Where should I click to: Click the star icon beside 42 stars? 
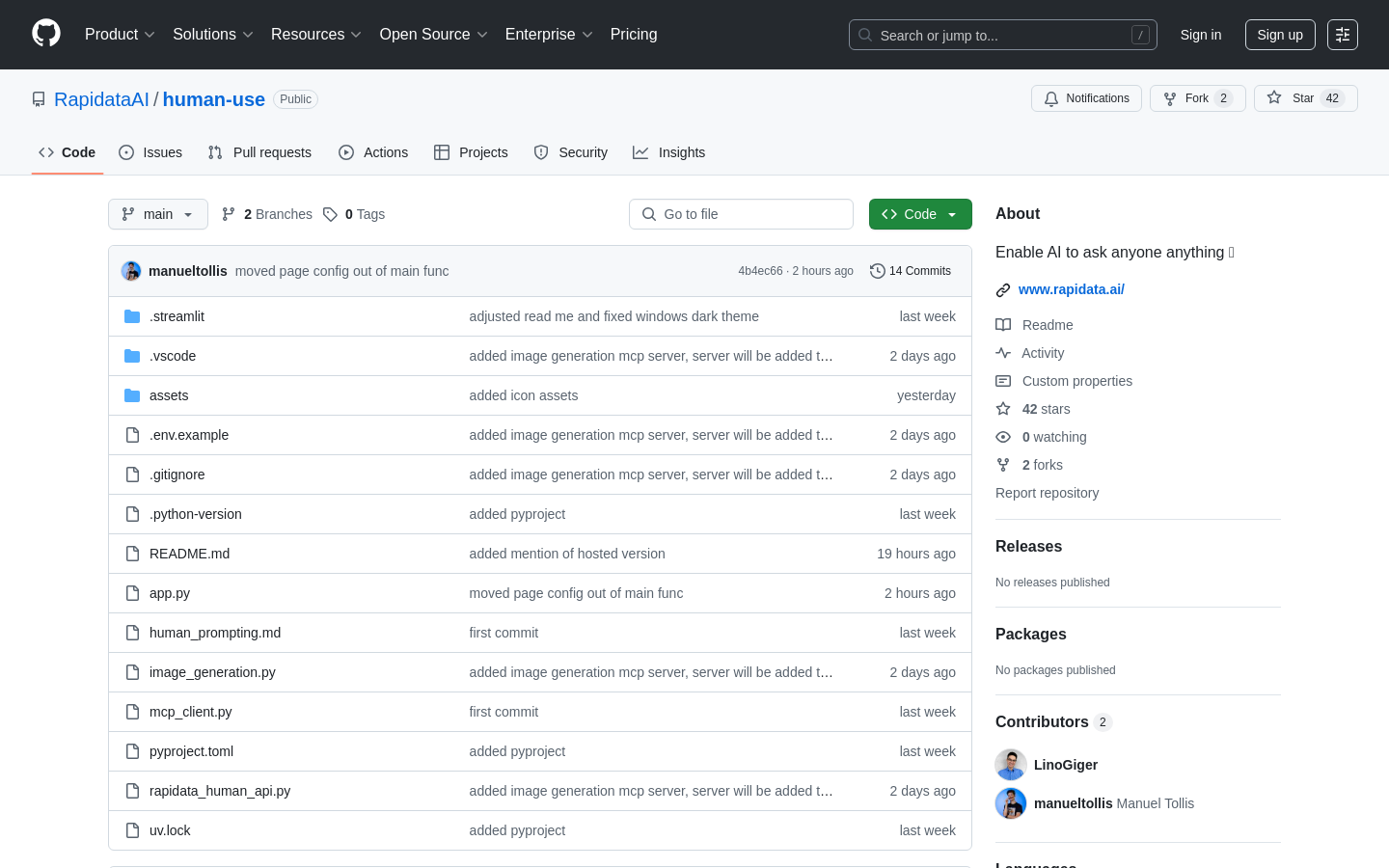pos(1003,409)
